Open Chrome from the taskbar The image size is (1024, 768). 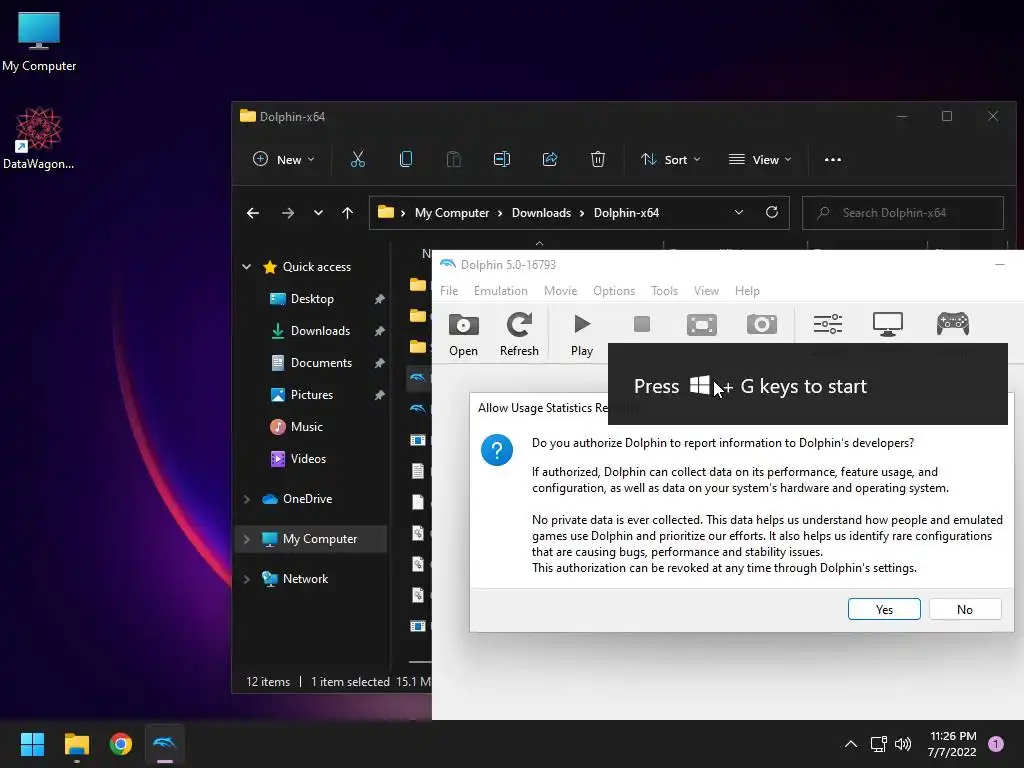121,744
